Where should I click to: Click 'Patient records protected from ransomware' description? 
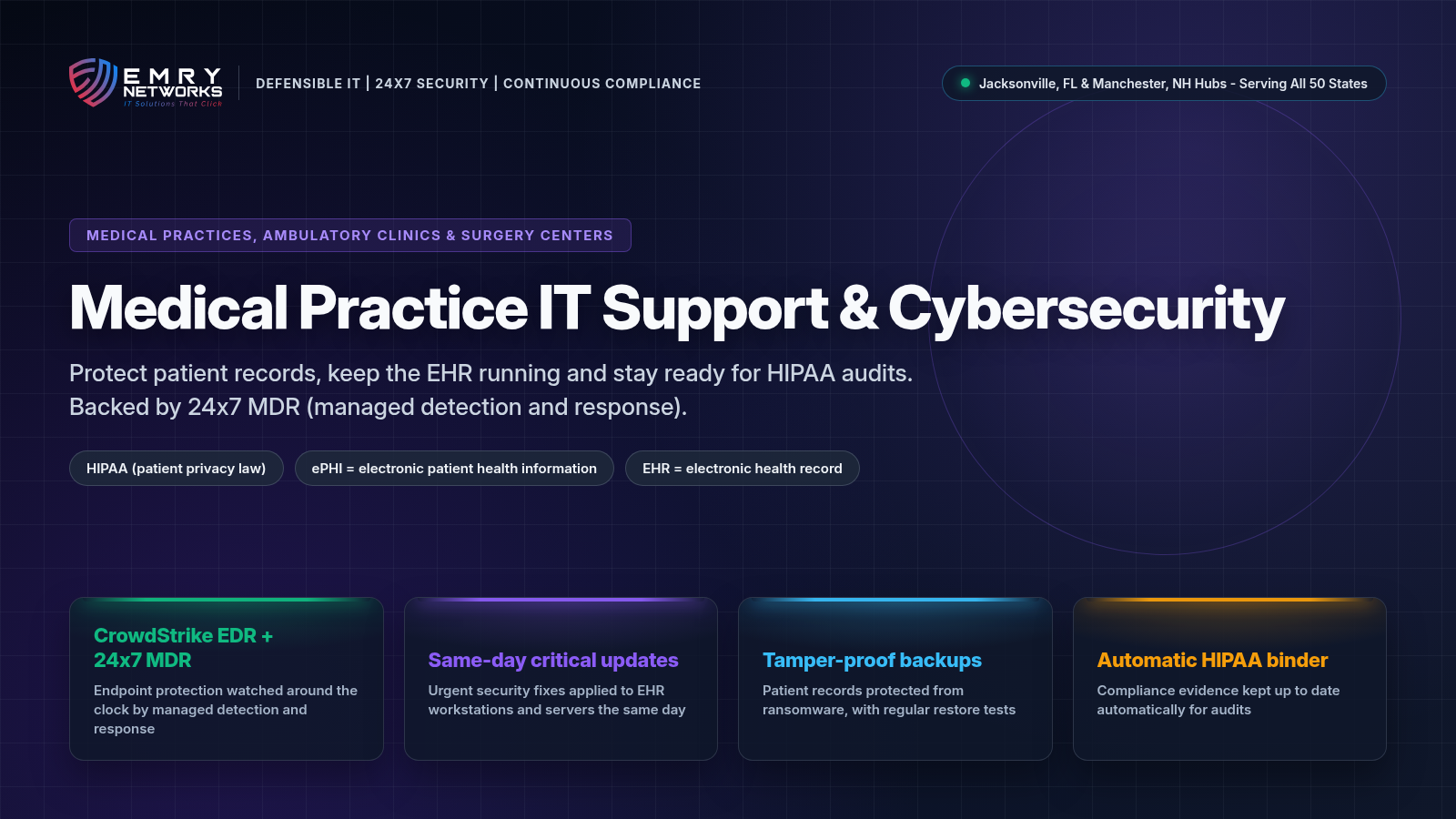889,700
